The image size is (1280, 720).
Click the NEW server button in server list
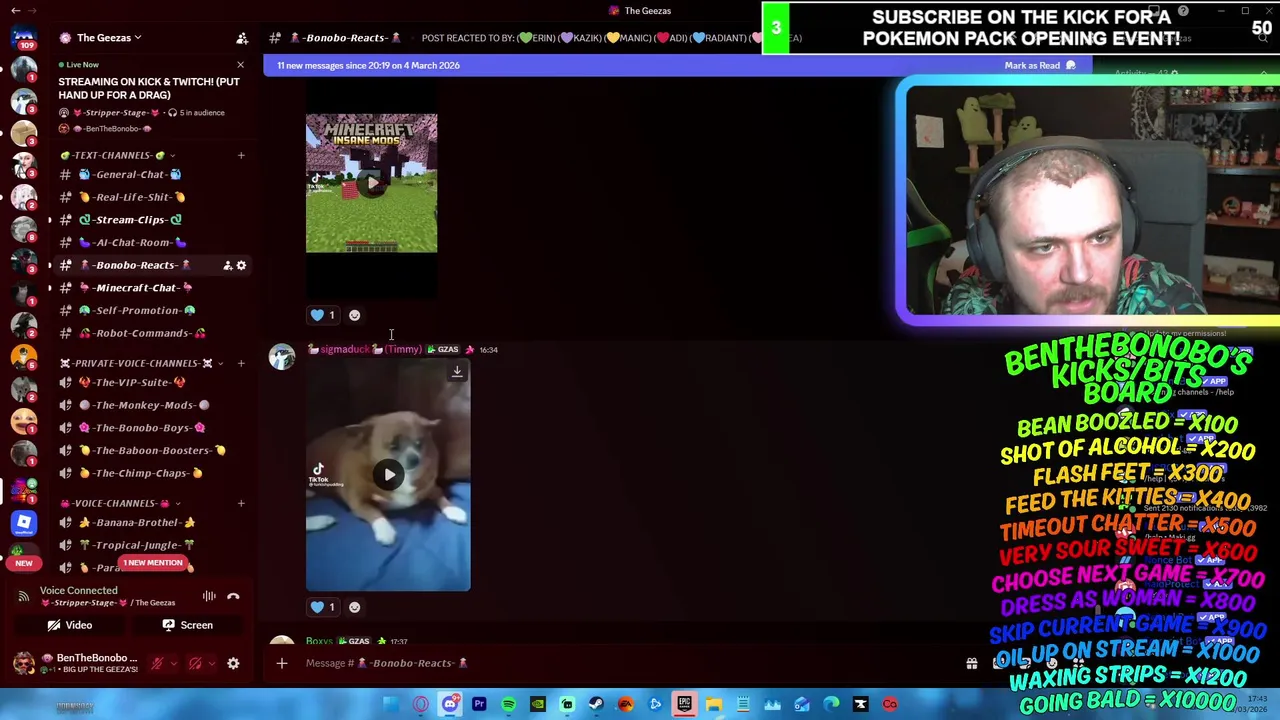[24, 563]
